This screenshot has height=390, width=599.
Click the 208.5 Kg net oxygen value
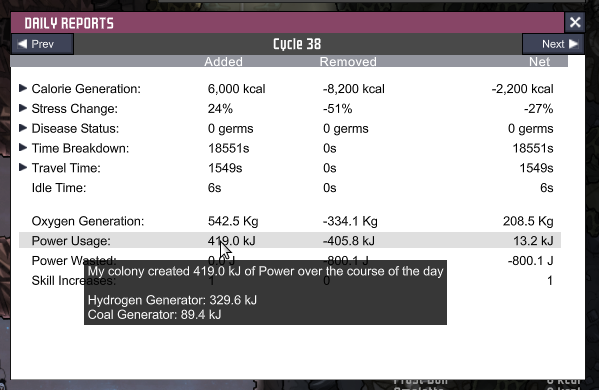tap(528, 221)
